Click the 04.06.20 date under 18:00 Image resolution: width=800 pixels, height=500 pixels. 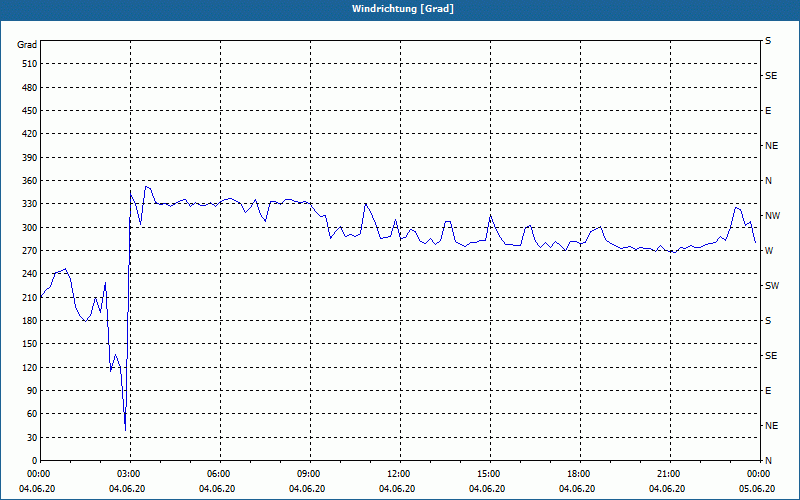coord(577,489)
